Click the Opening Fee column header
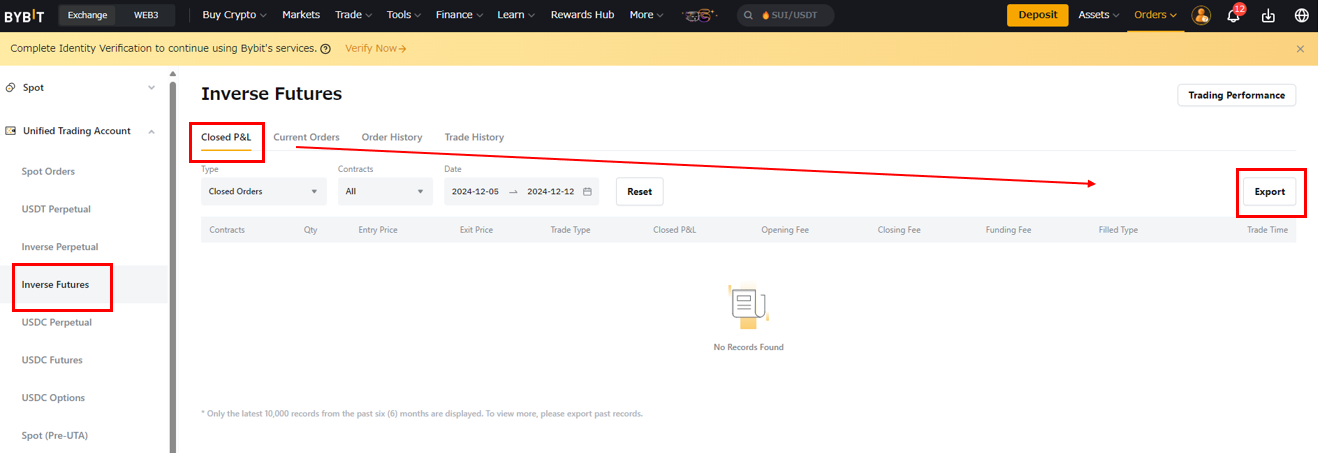 [785, 230]
